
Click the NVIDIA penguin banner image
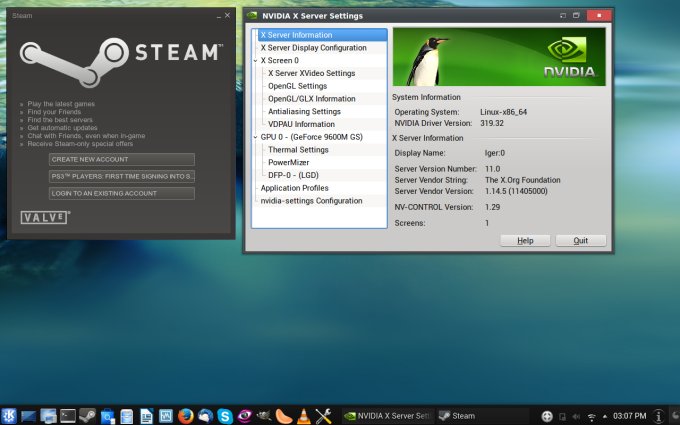point(499,57)
